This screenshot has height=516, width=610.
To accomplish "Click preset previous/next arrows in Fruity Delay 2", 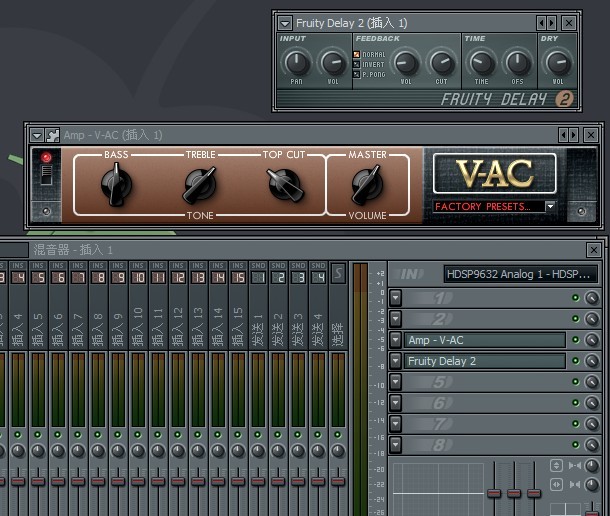I will [547, 23].
